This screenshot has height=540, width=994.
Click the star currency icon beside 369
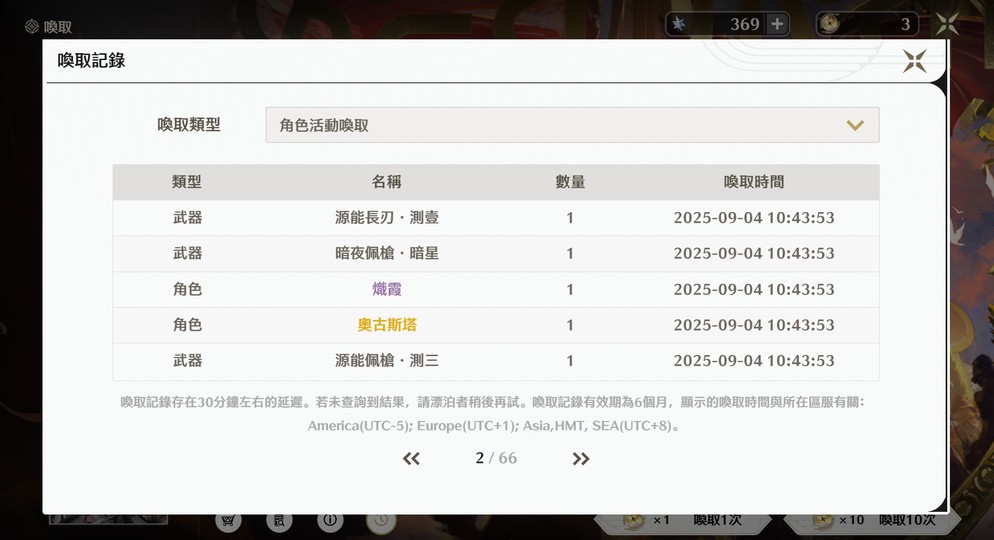coord(679,24)
